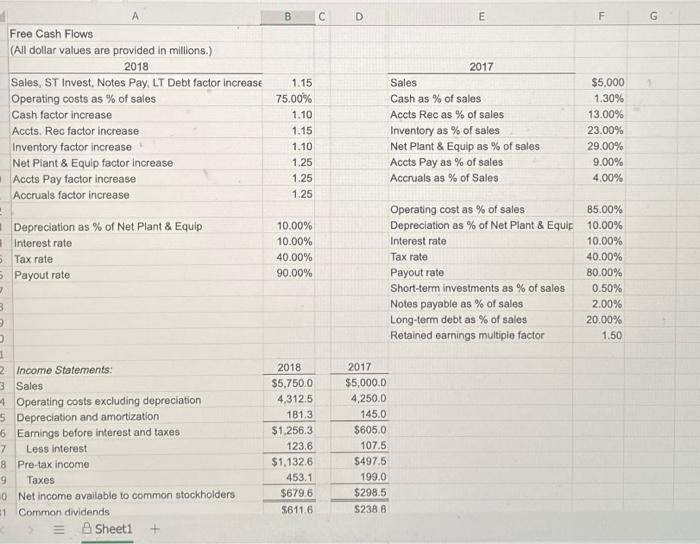Select 2017 Sales value $5,000.0
The width and height of the screenshot is (700, 544).
[366, 383]
